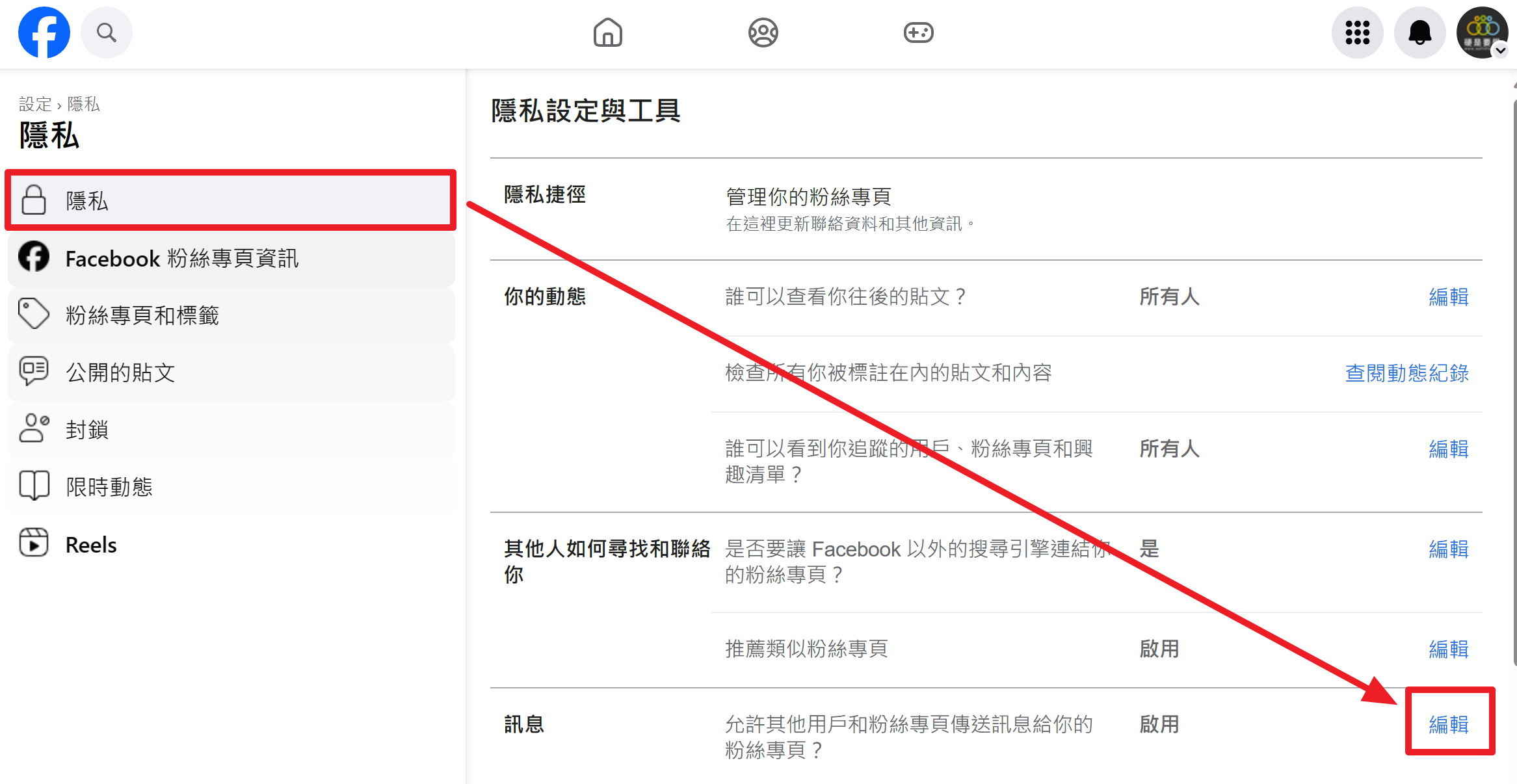Expand account menu arrow on profile picture
Image resolution: width=1517 pixels, height=784 pixels.
1501,51
